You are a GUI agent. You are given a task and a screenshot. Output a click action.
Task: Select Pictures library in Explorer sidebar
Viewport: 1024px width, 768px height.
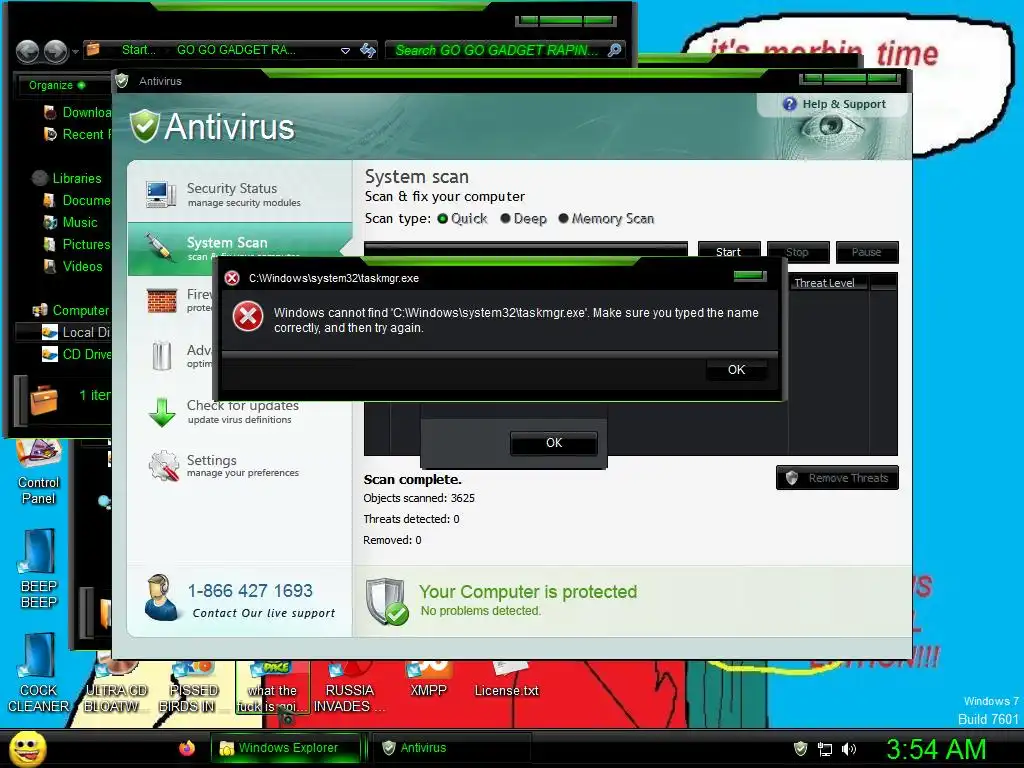point(77,244)
